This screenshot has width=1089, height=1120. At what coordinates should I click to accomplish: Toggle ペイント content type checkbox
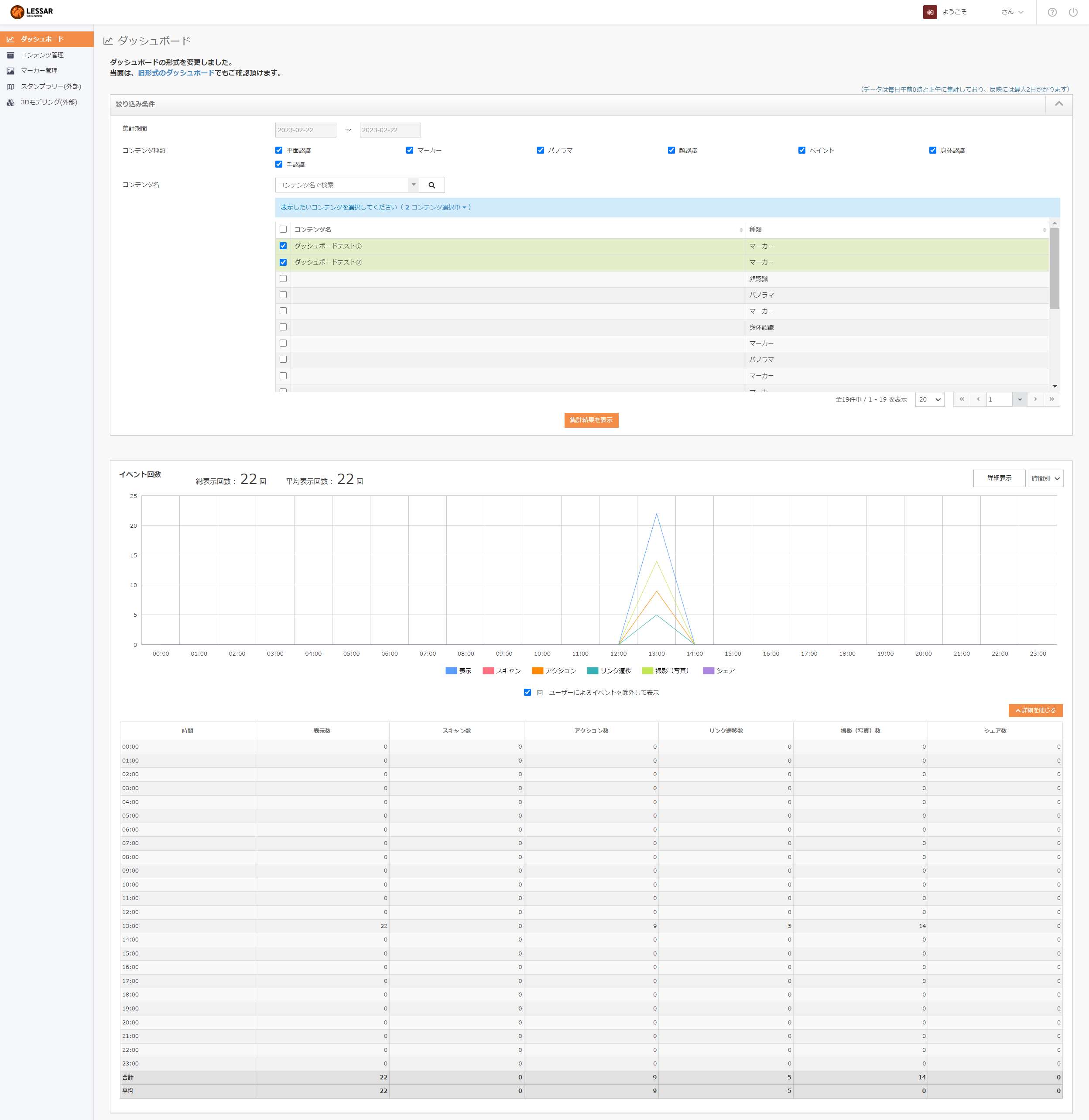point(802,151)
